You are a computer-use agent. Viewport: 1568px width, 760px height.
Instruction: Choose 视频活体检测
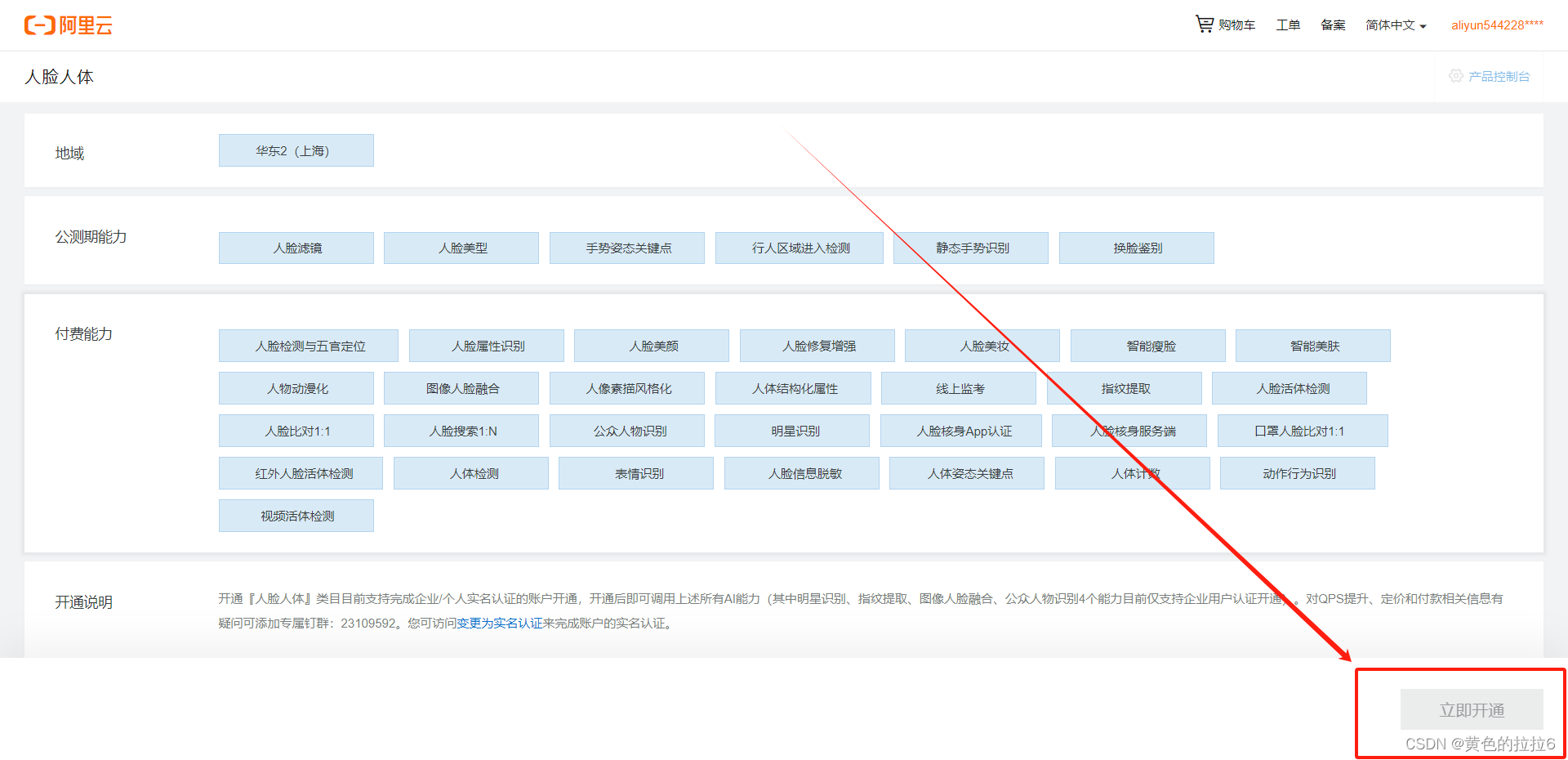(x=296, y=516)
